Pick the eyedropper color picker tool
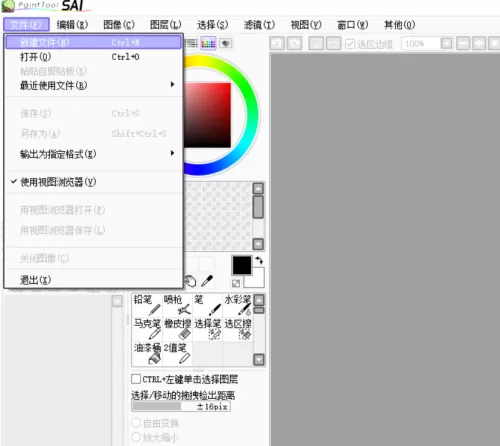500x446 pixels. point(207,281)
